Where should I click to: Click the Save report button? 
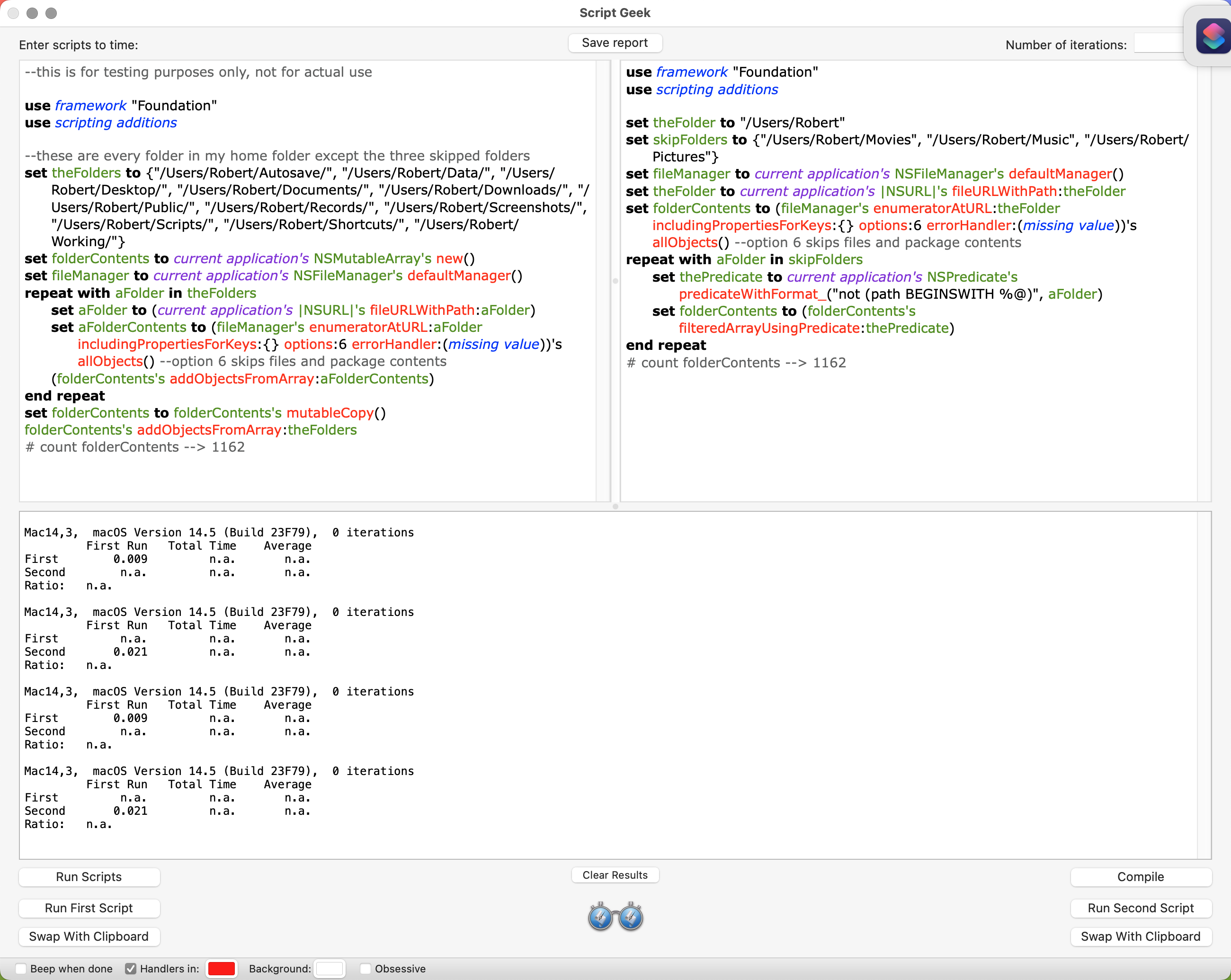pyautogui.click(x=615, y=43)
